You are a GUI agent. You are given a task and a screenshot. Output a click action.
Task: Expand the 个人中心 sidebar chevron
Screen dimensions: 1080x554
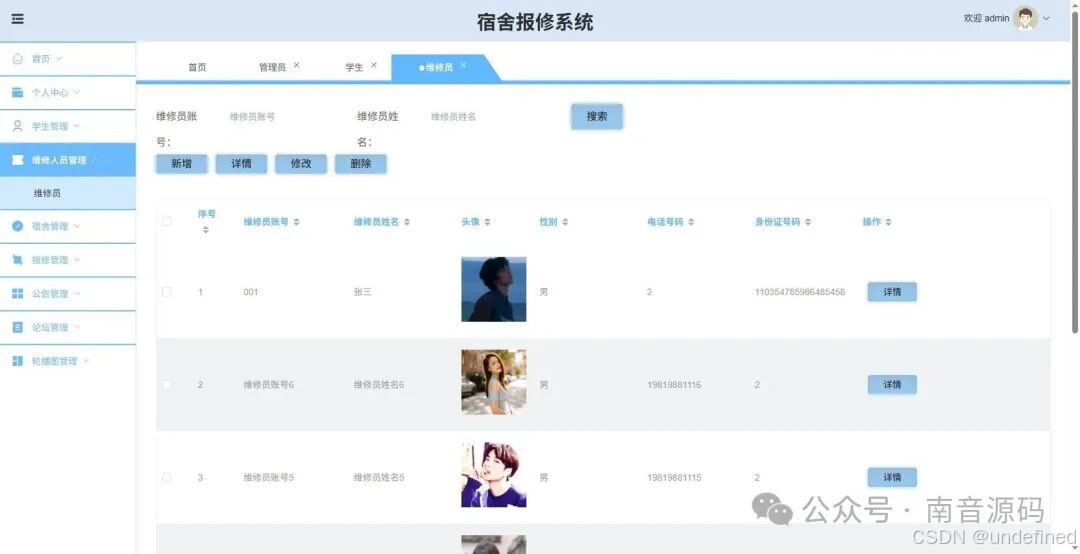(76, 92)
